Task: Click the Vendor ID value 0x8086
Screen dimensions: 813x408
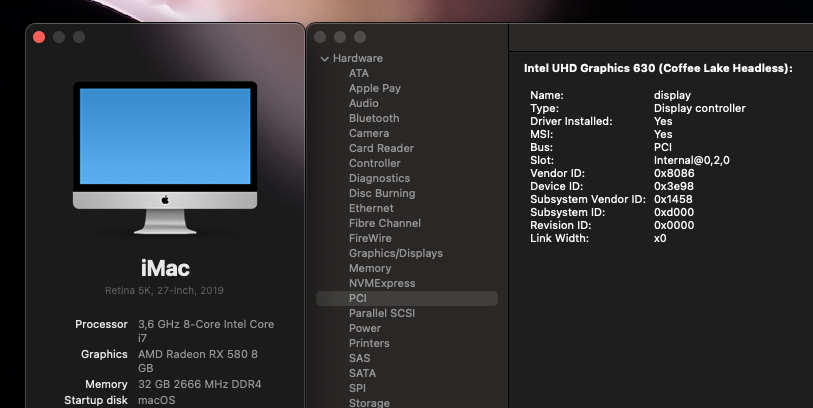Action: click(674, 174)
